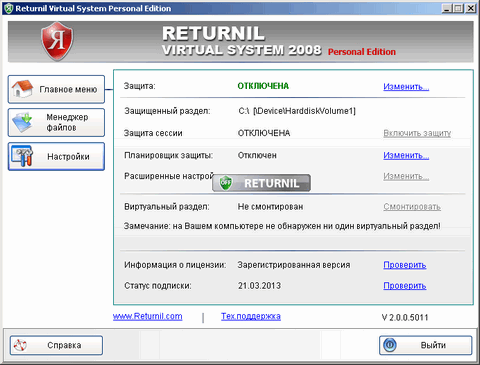
Task: Click the file manager folder icon
Action: click(22, 122)
